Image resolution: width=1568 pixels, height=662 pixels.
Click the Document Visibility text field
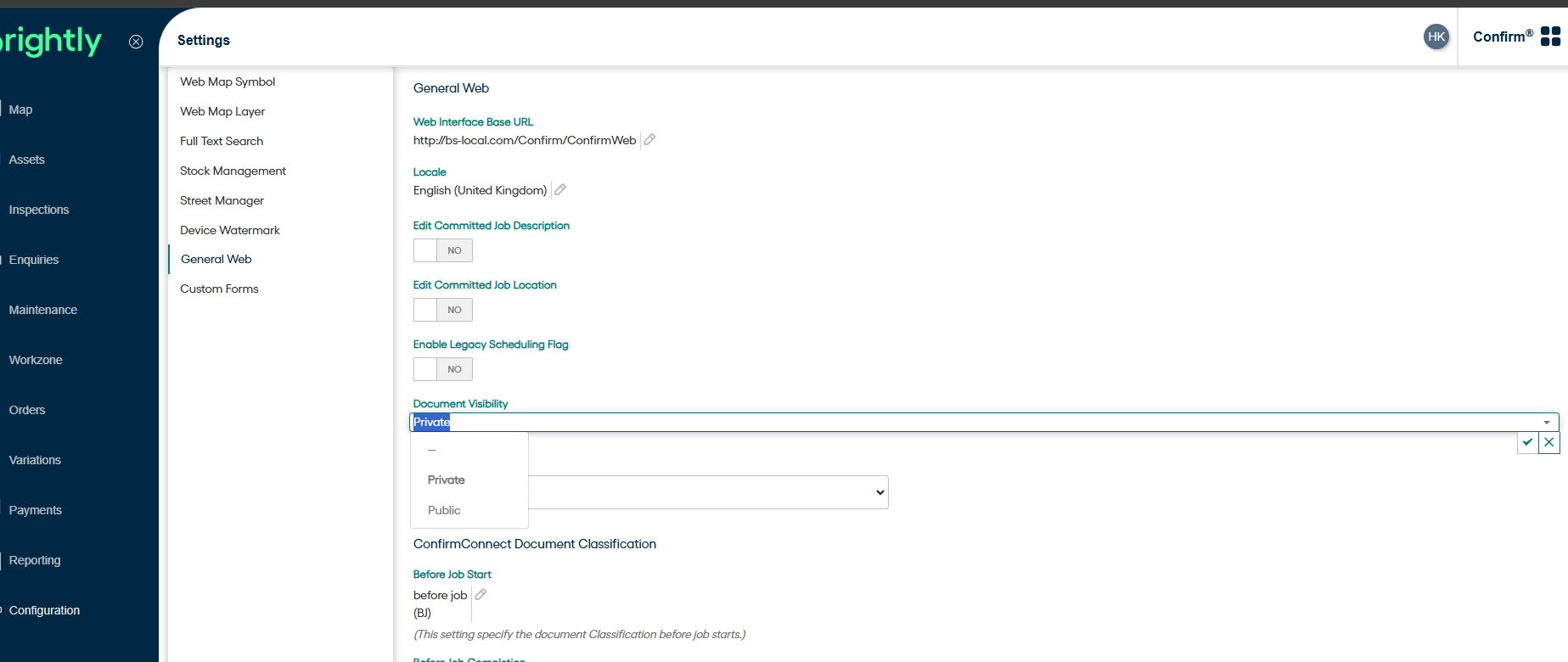934,423
